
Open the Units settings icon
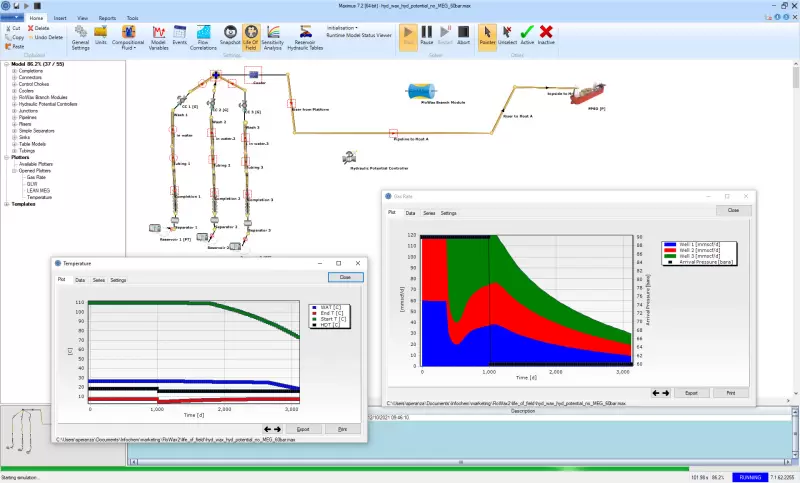coord(101,35)
